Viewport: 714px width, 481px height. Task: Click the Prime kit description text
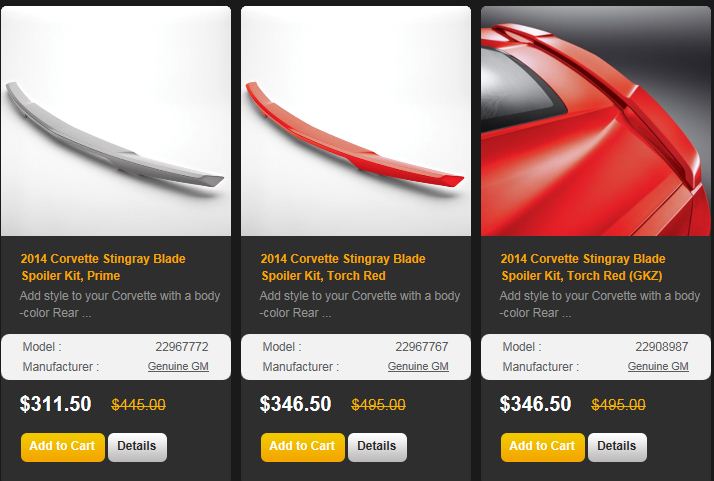click(x=120, y=304)
